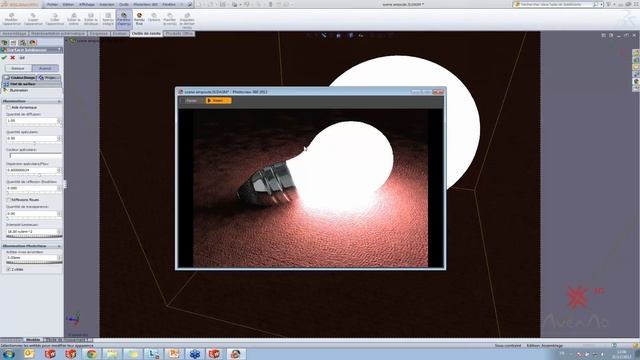The height and width of the screenshot is (360, 640).
Task: Open search box dropdown arrow
Action: click(x=601, y=4)
